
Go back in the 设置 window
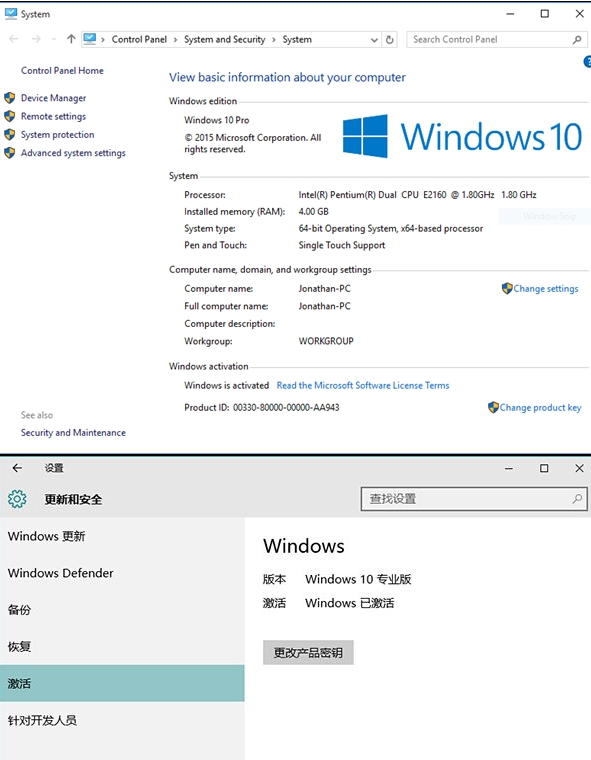click(x=17, y=468)
